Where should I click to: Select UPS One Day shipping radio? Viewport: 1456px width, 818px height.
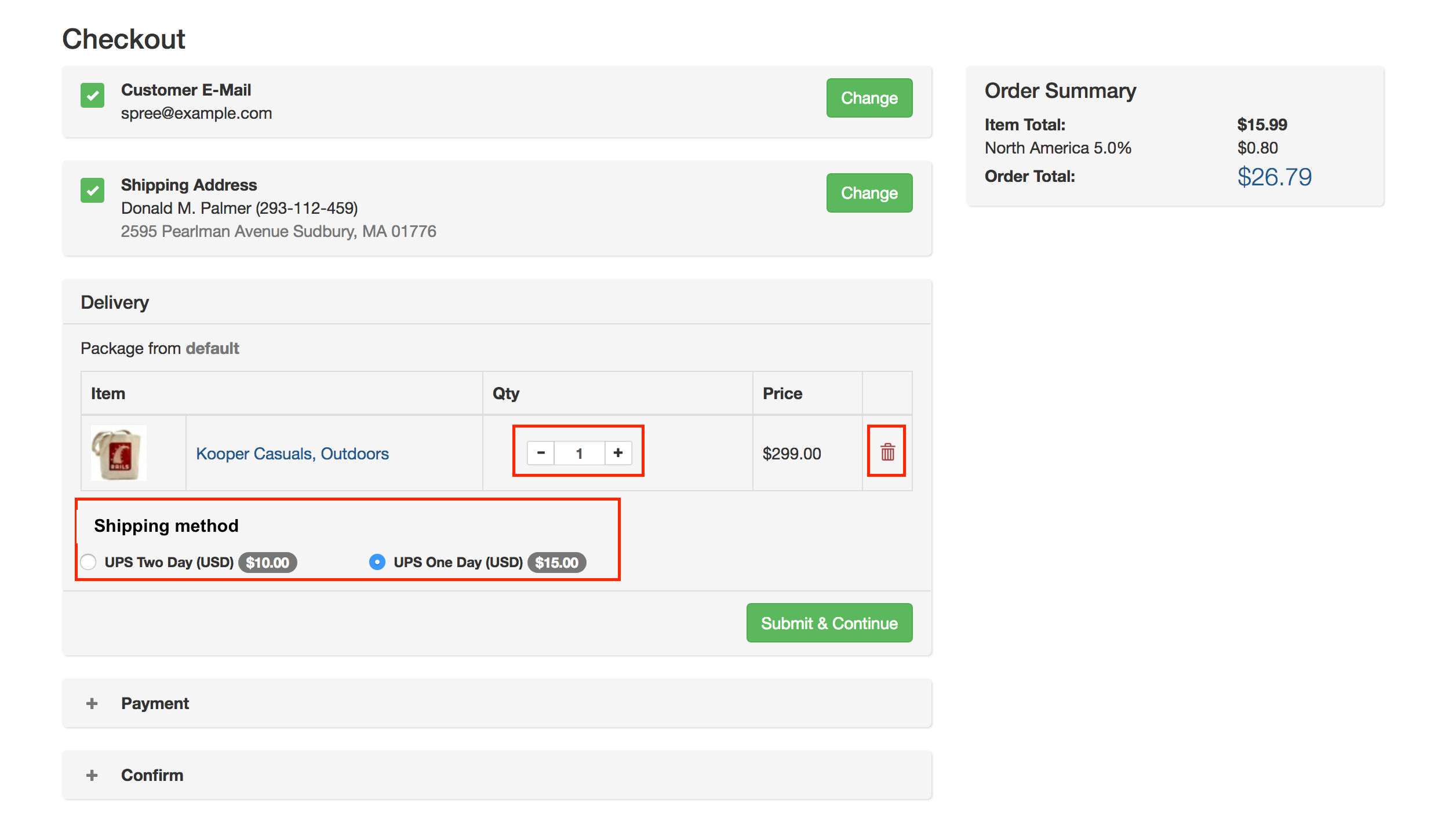(x=377, y=562)
